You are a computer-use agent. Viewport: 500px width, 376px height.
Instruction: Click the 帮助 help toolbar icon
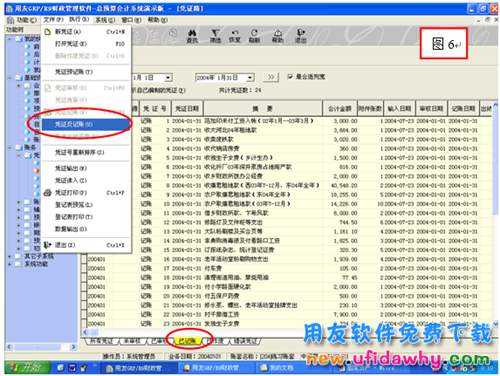tap(278, 36)
